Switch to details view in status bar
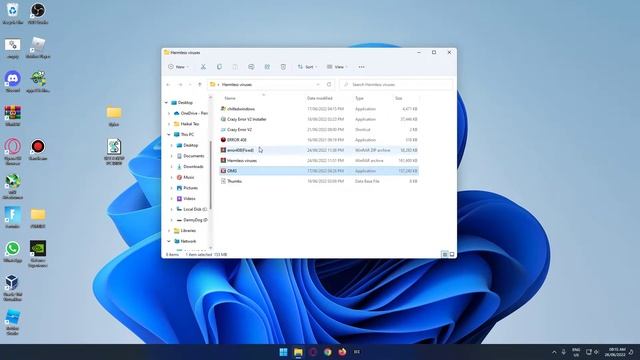 (x=444, y=254)
